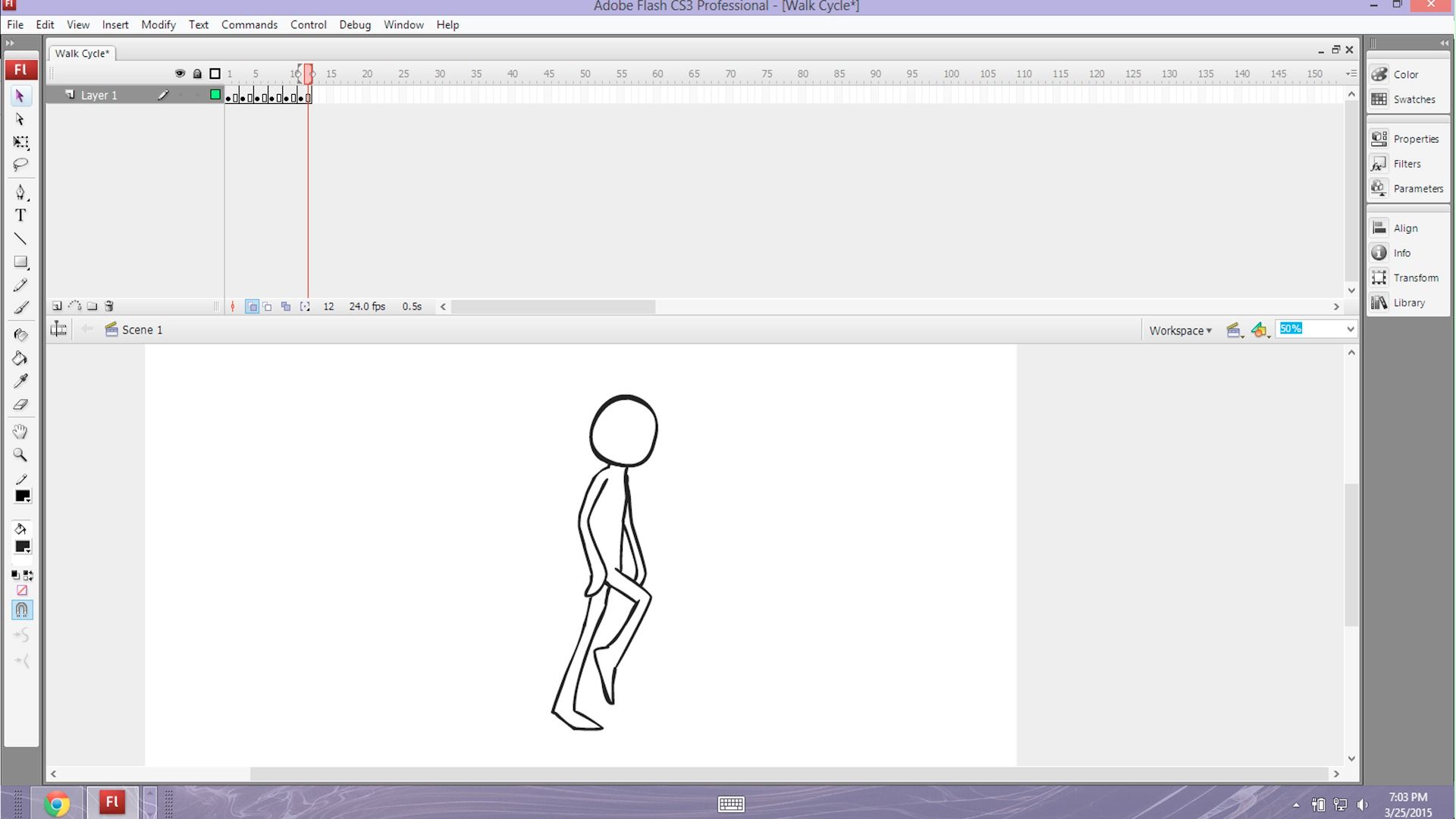Open the Control menu
This screenshot has height=819, width=1456.
308,24
